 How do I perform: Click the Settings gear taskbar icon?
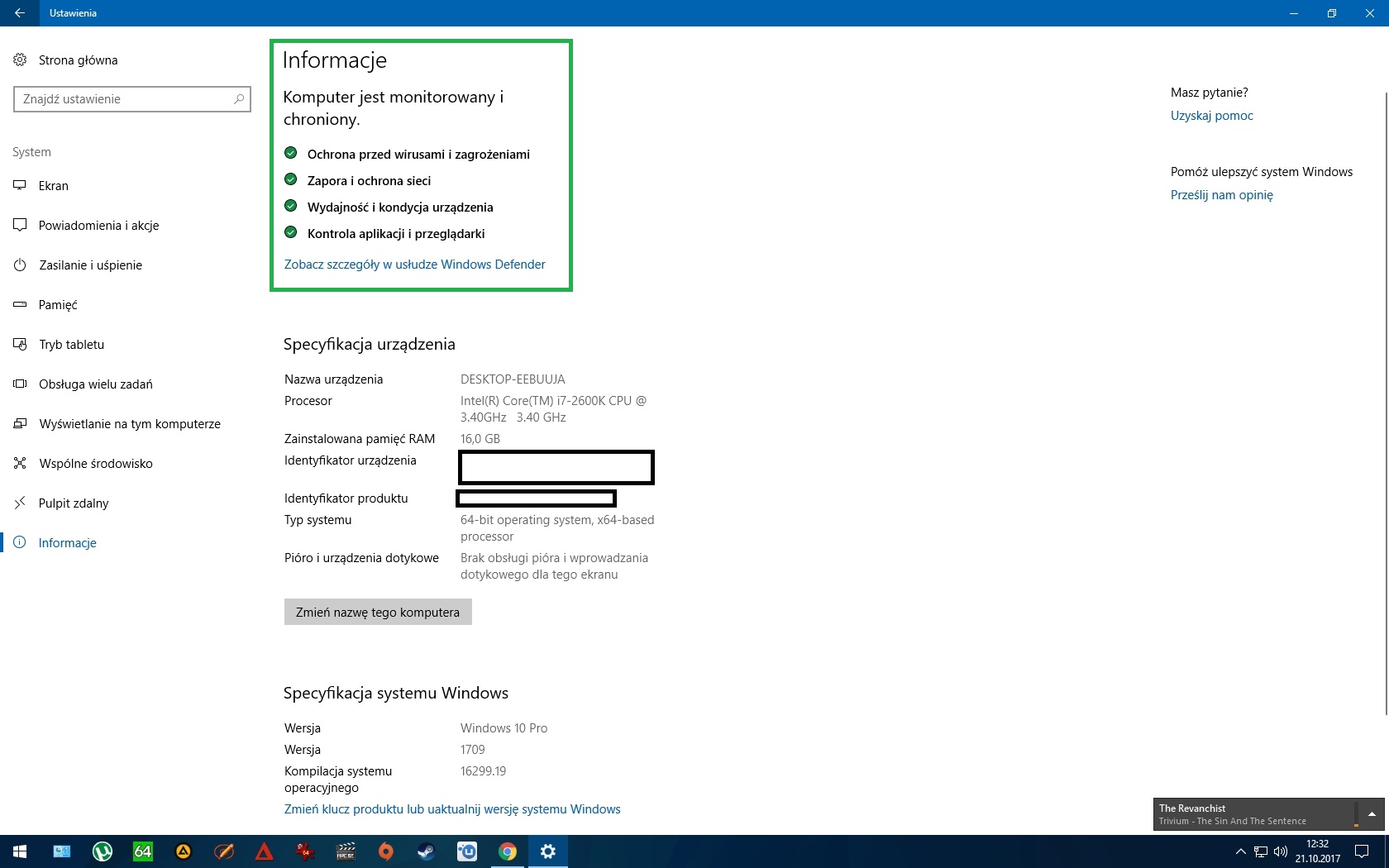coord(548,851)
